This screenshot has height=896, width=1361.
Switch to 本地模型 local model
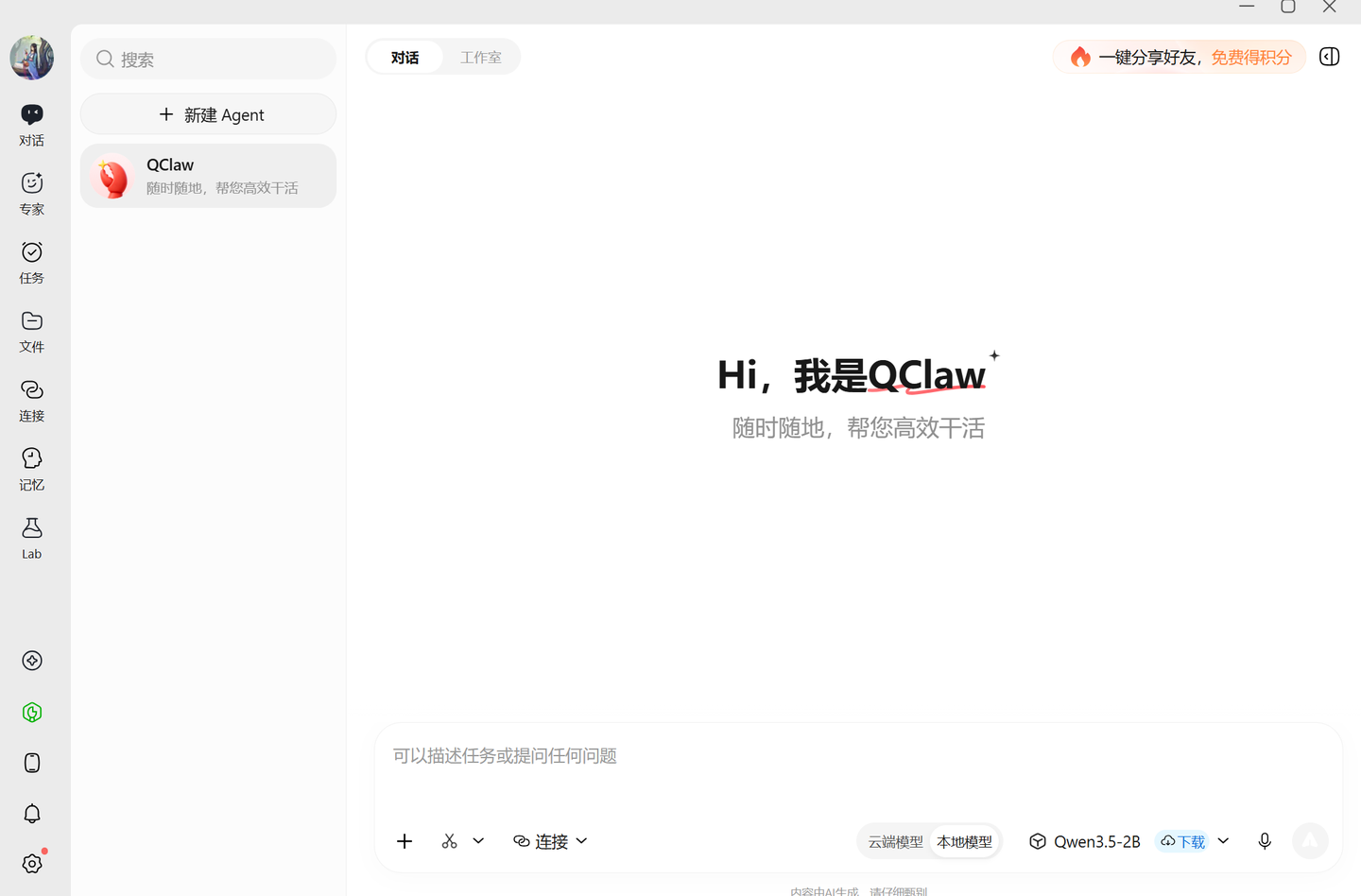[964, 841]
